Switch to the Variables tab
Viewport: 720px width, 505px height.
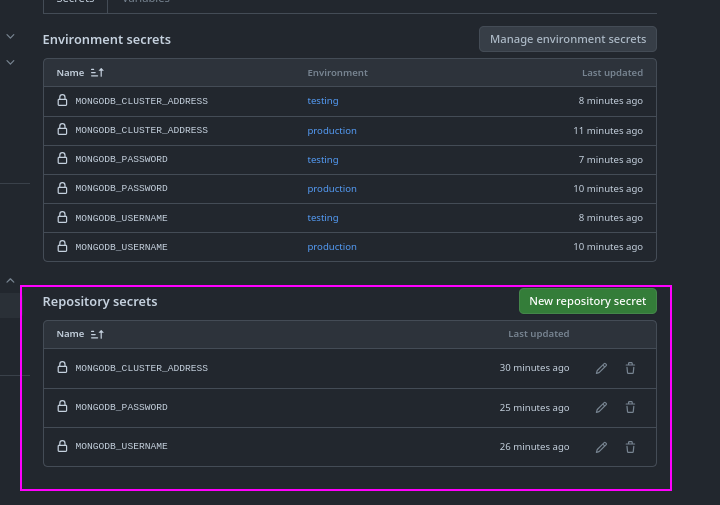pos(145,3)
